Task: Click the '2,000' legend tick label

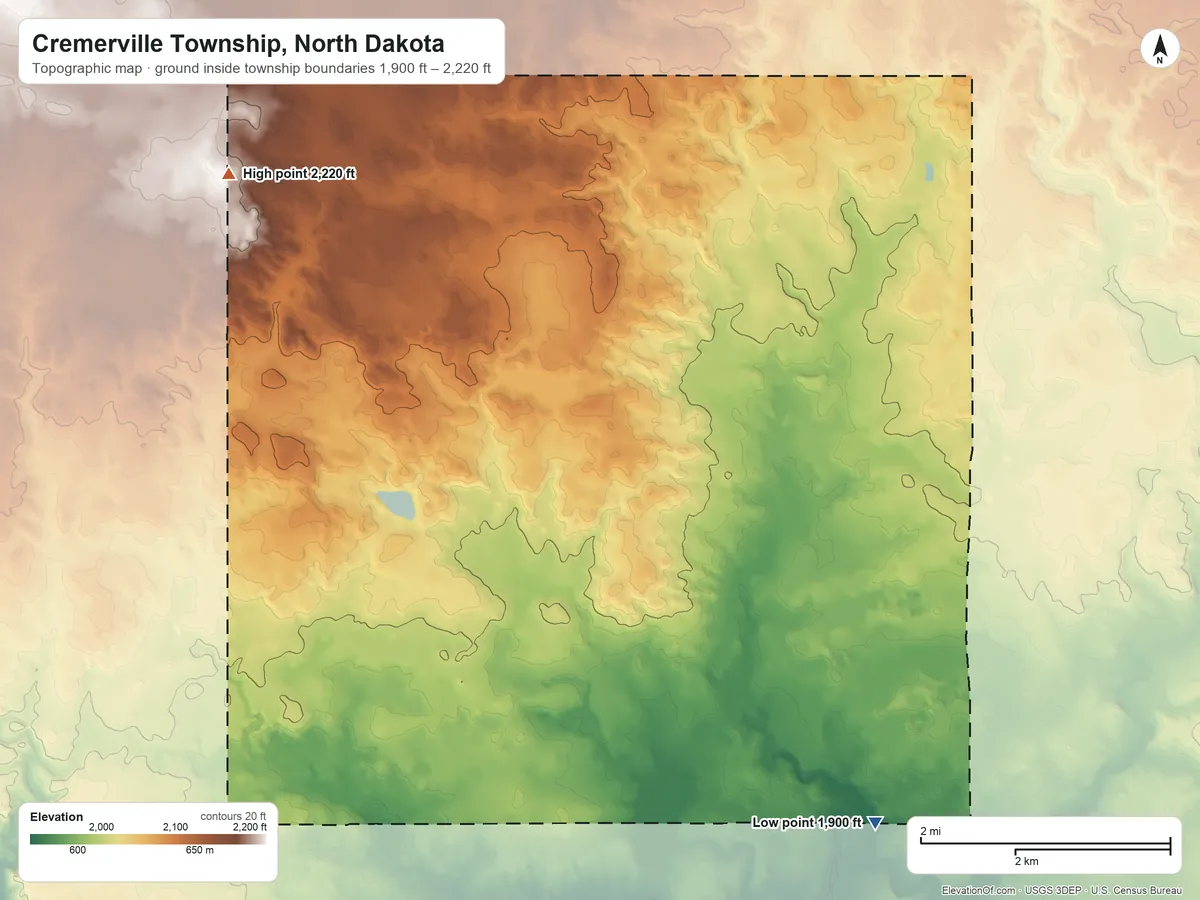Action: click(101, 828)
